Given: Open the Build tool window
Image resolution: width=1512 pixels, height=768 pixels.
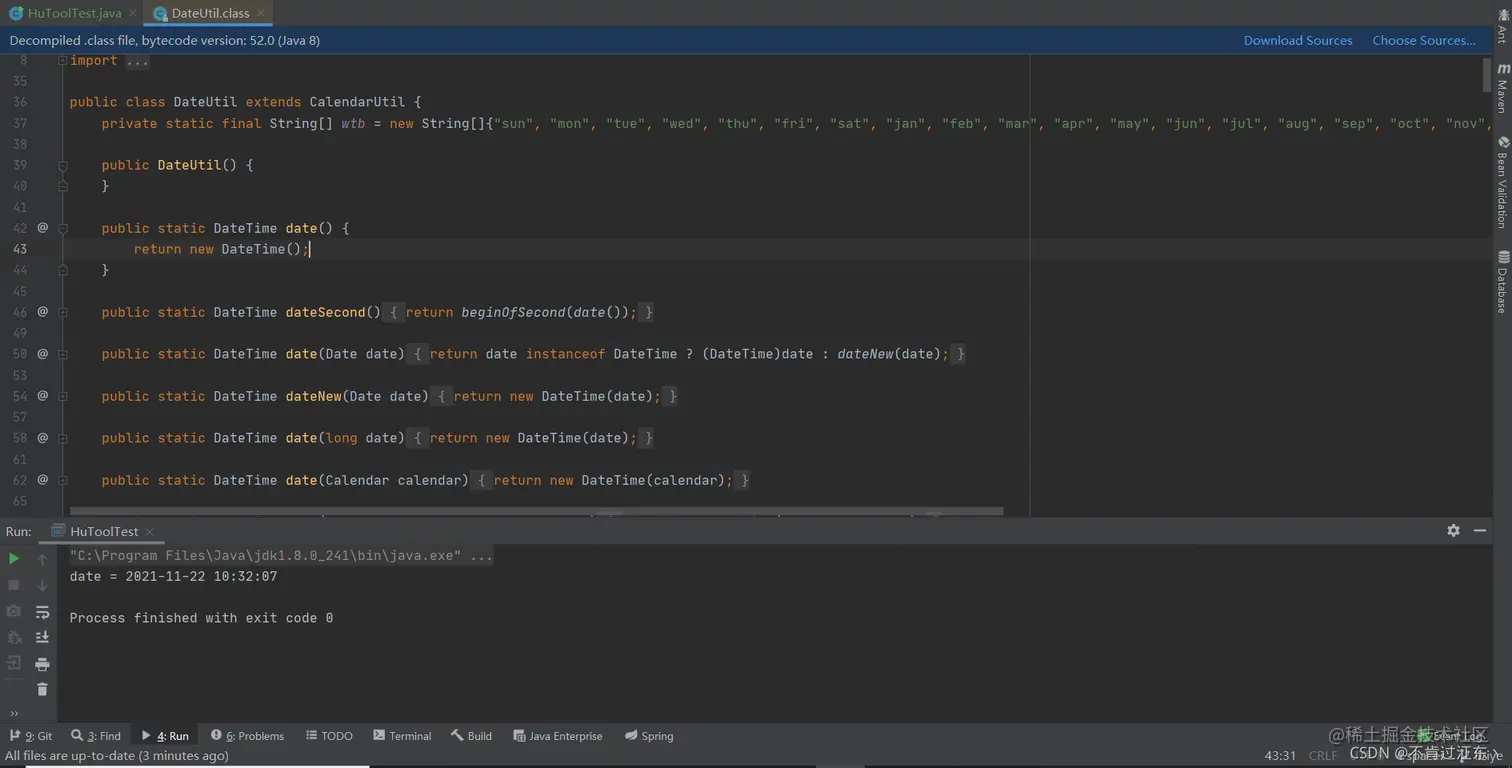Looking at the screenshot, I should point(471,736).
